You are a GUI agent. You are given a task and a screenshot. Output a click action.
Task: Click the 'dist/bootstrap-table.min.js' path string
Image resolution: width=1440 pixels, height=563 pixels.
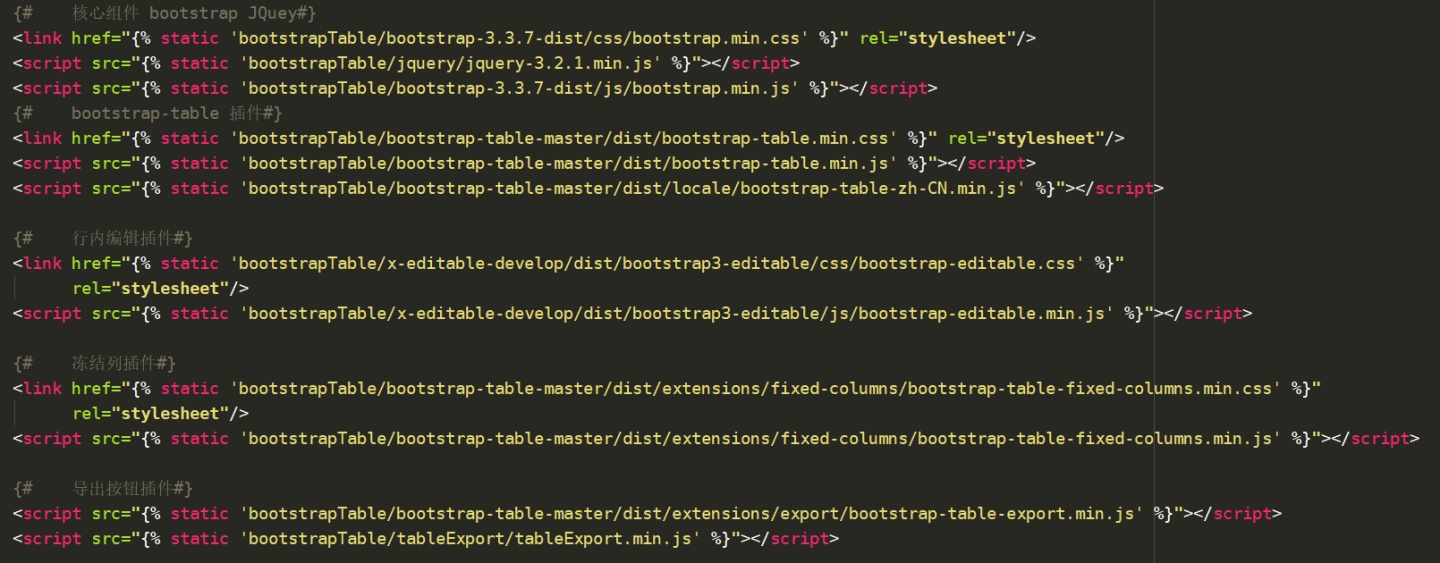569,163
